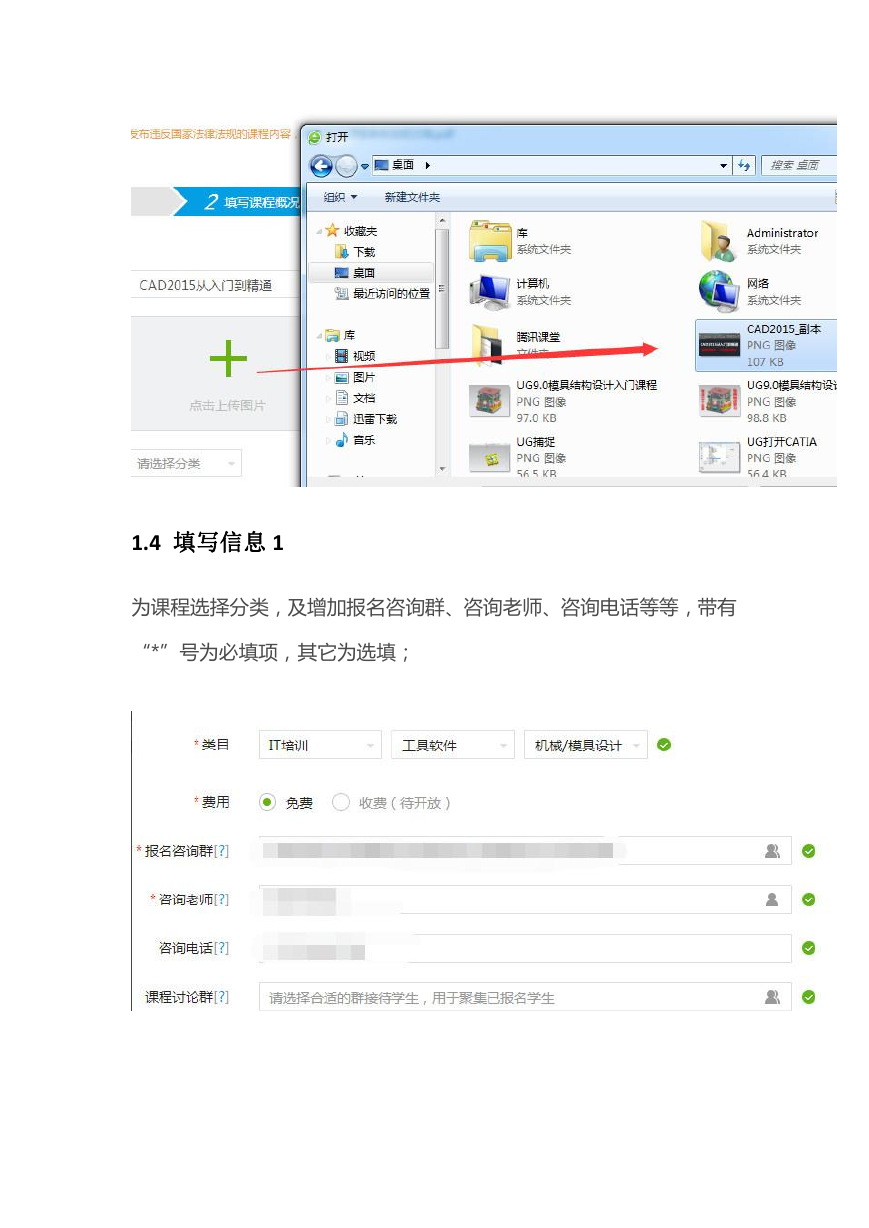Open 最近访问的位置 in favorites
Viewport: 869px width, 1228px height.
[390, 293]
